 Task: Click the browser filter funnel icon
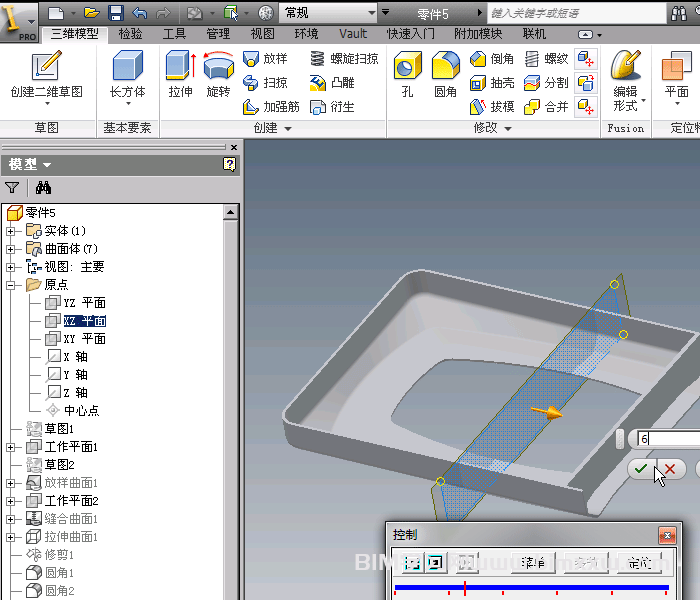pyautogui.click(x=12, y=188)
